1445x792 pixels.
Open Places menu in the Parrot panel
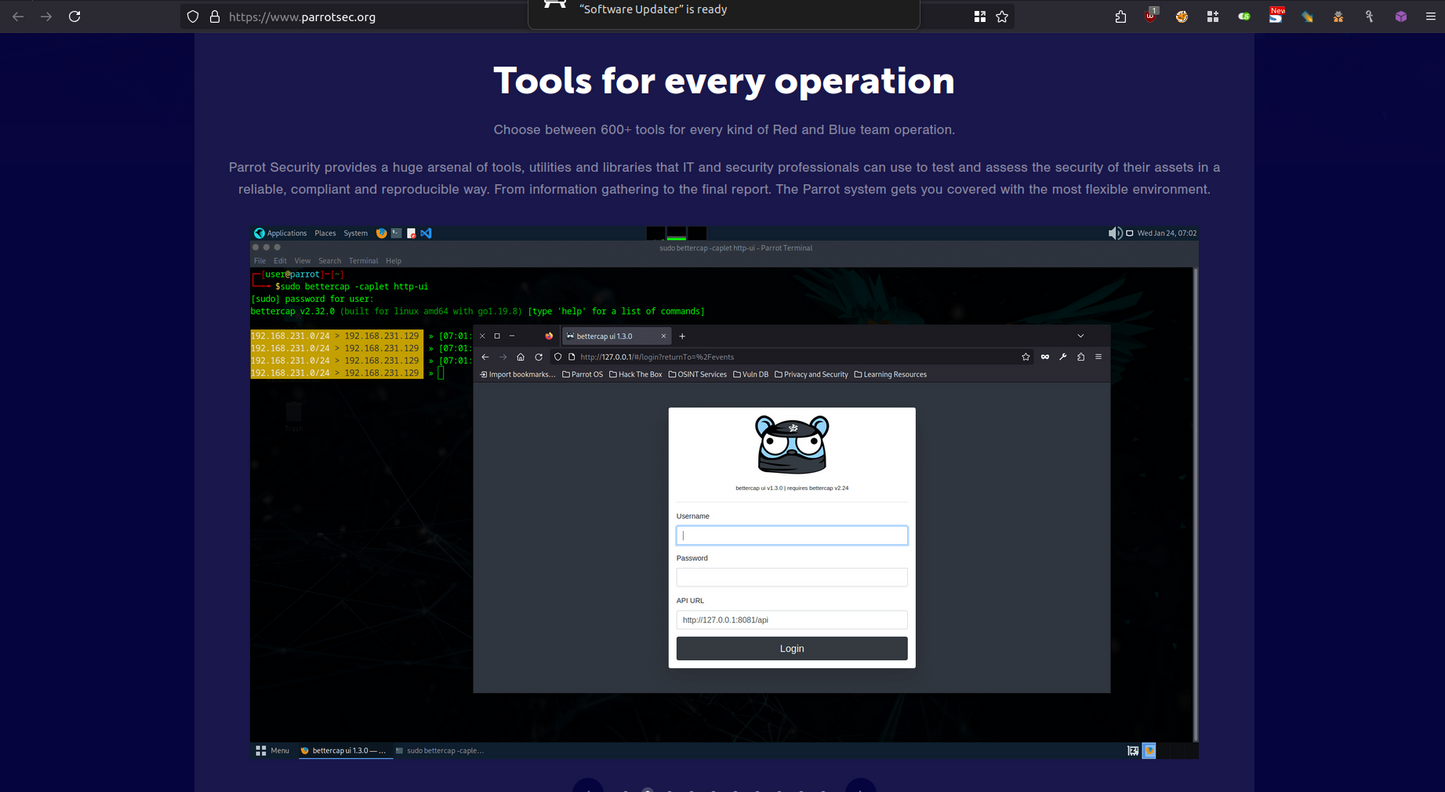tap(325, 233)
